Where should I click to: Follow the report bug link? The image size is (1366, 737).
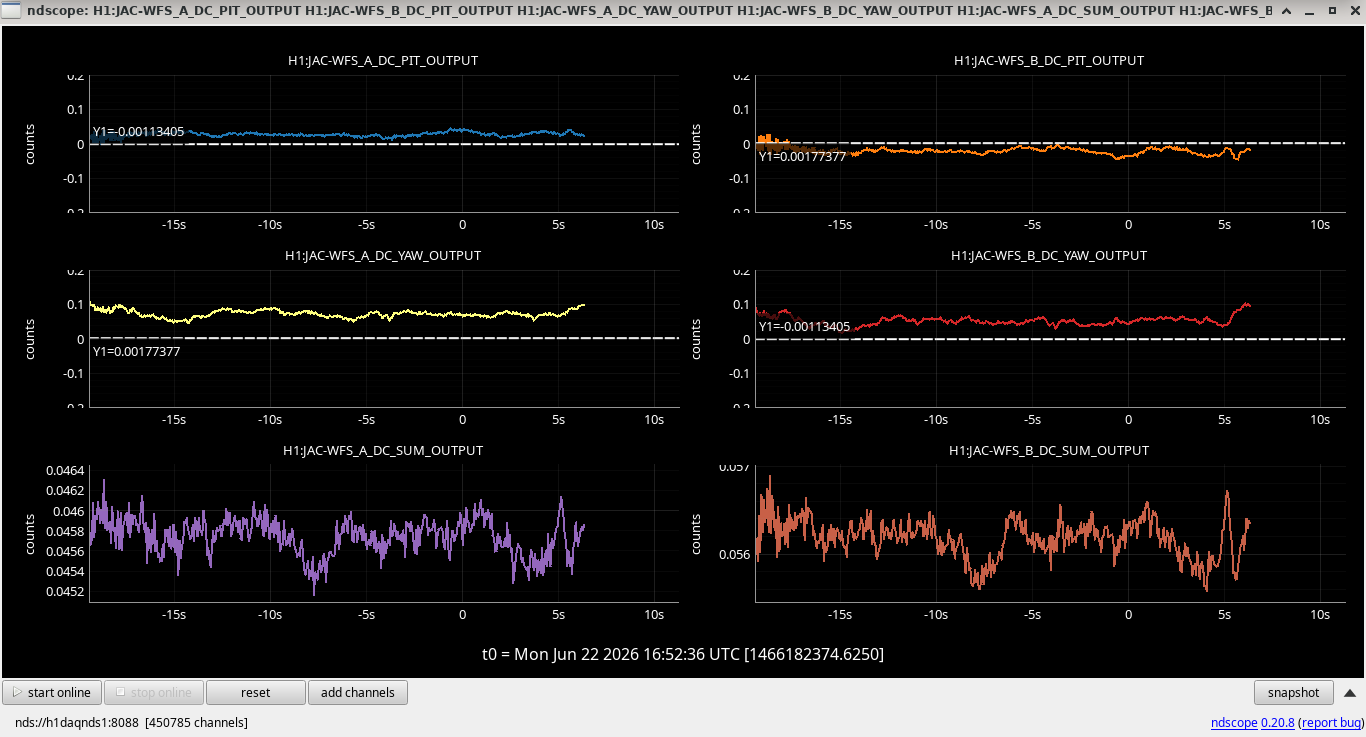[x=1329, y=722]
